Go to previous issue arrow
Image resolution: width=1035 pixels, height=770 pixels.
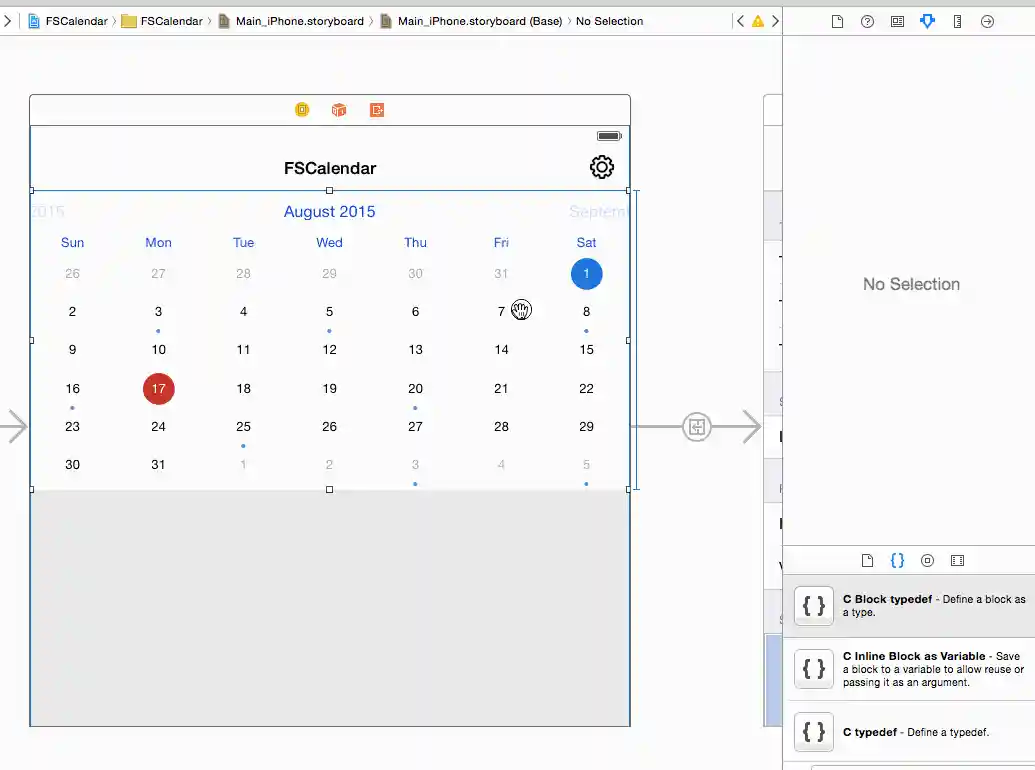741,21
